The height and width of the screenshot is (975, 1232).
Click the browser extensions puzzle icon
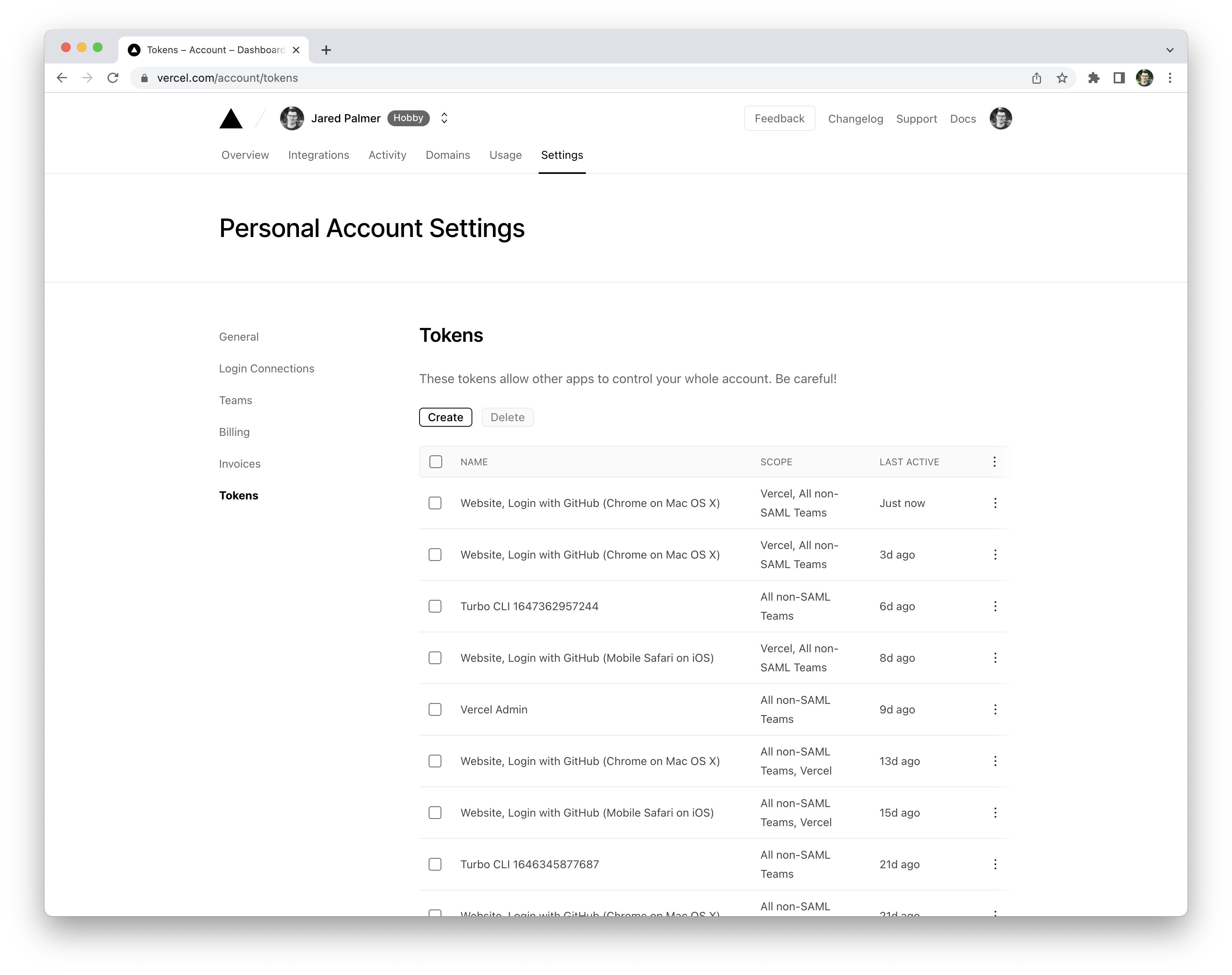[1095, 78]
